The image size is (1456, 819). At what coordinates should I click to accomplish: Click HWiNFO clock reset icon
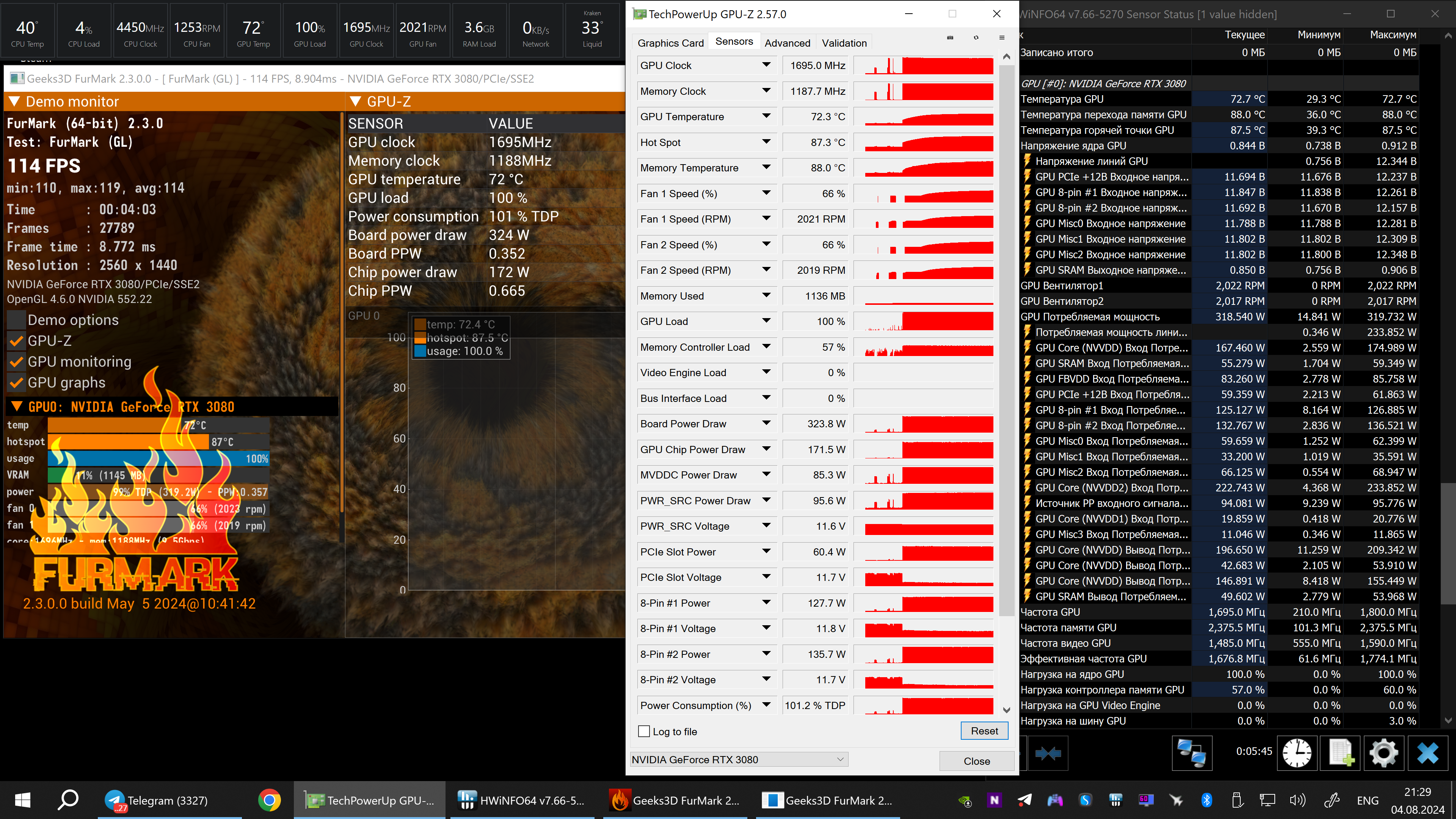pos(1297,753)
